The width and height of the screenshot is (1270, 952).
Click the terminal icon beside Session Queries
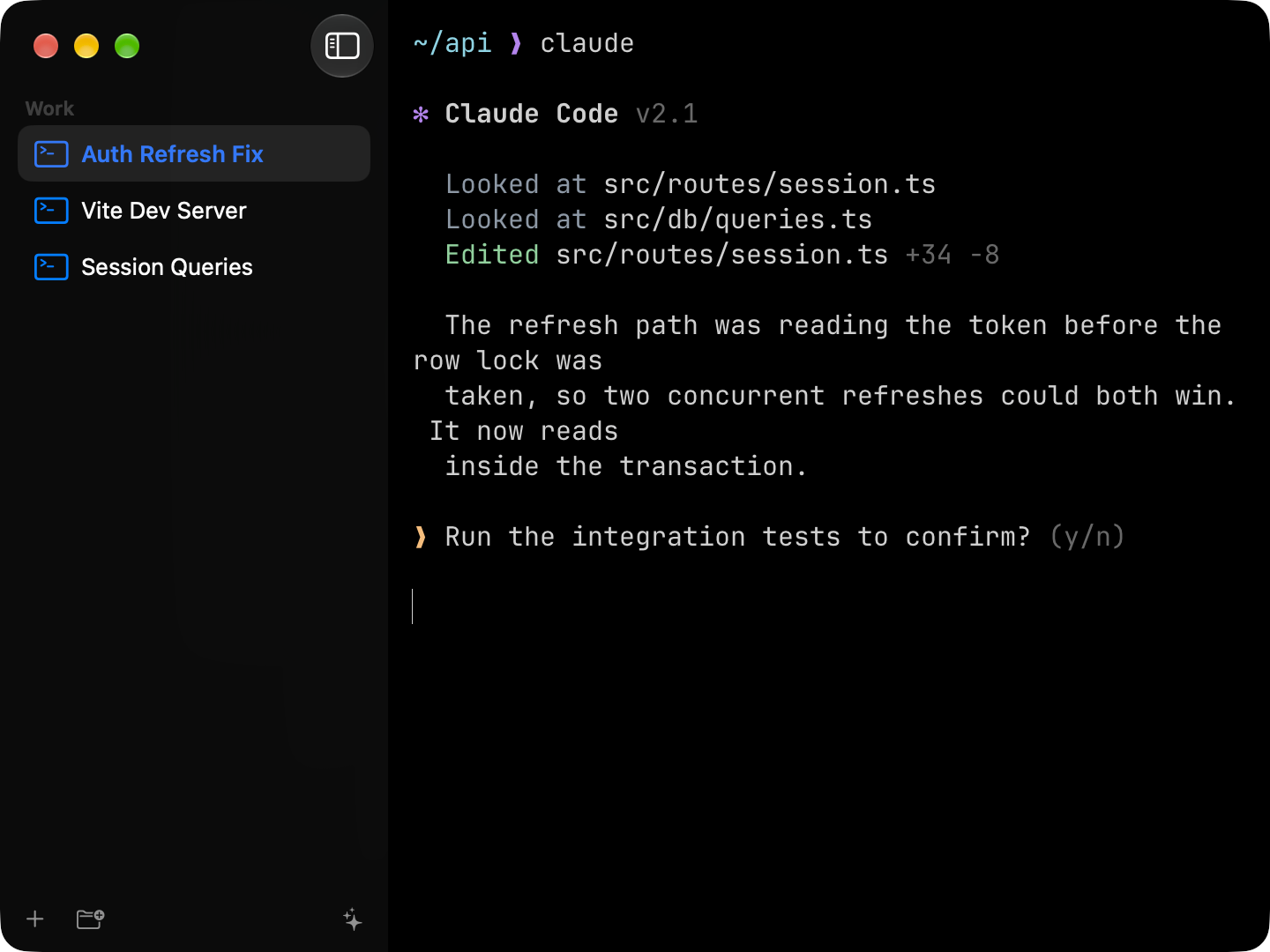pos(51,267)
